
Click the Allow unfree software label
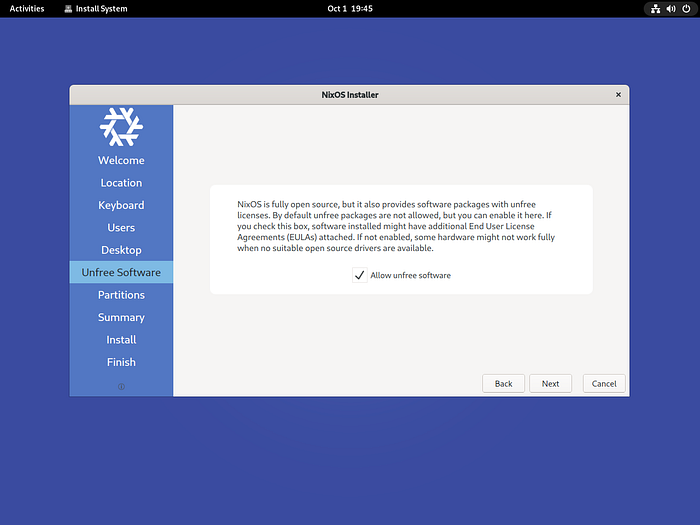[x=410, y=275]
